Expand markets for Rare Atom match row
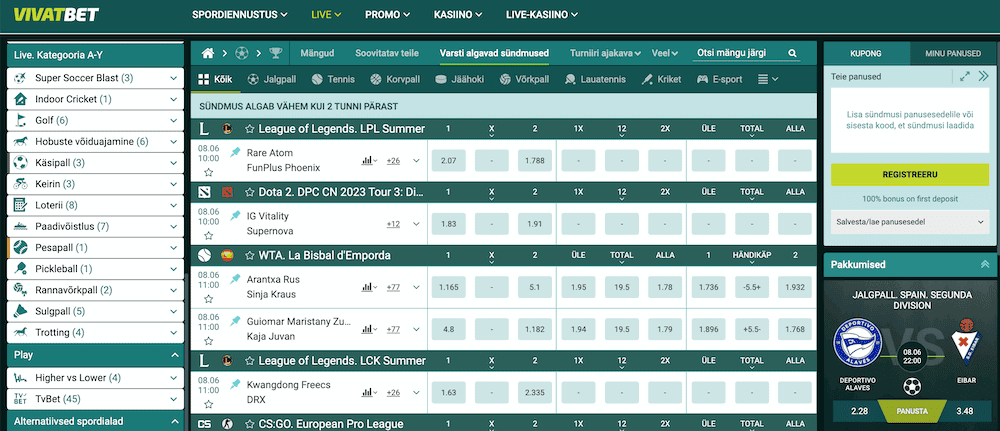The image size is (1000, 431). coord(416,161)
